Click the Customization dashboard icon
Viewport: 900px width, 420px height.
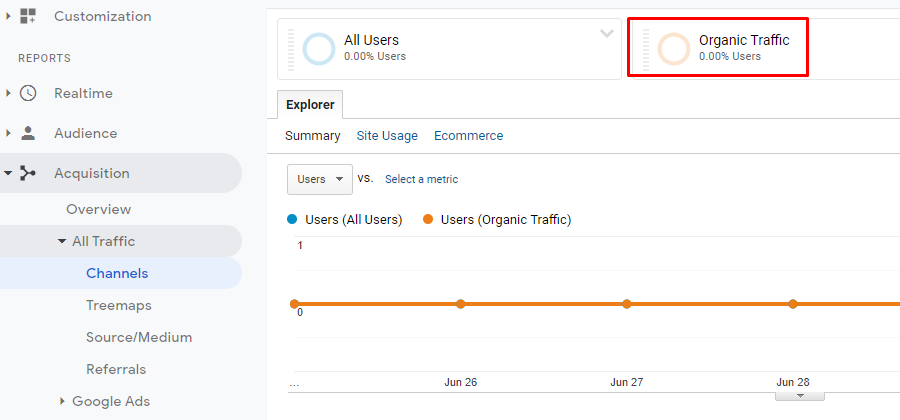click(28, 16)
